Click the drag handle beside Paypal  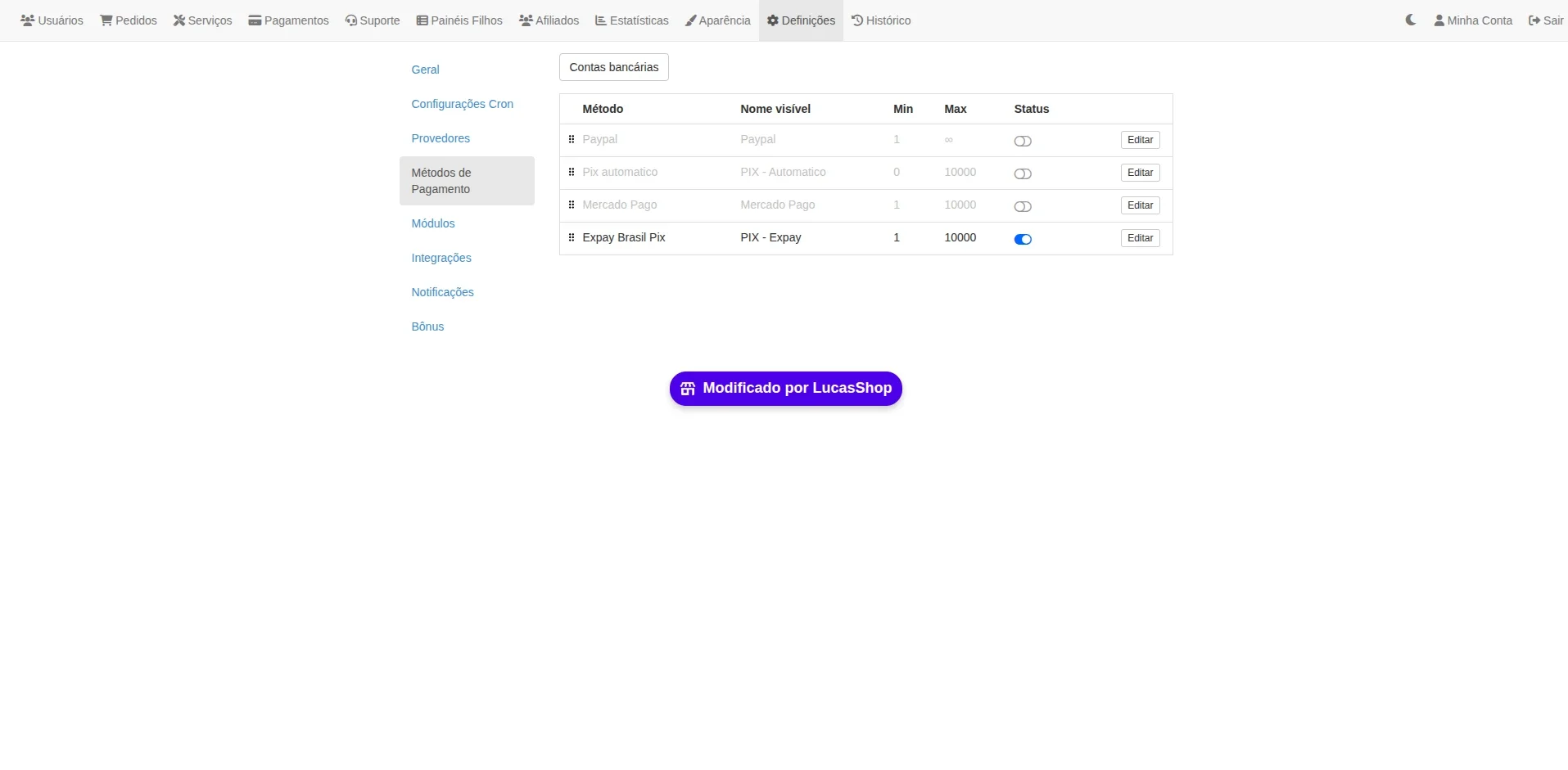(x=572, y=139)
